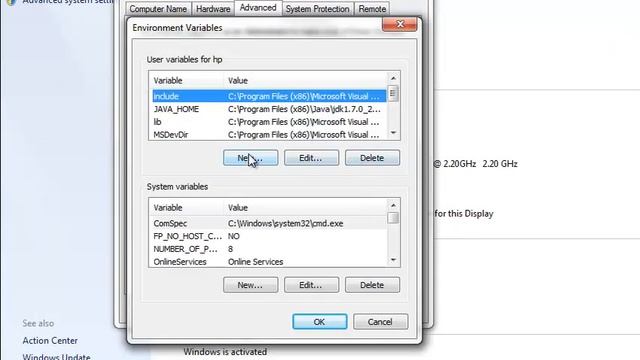The width and height of the screenshot is (640, 360).
Task: Select the lib user variable row
Action: 269,122
